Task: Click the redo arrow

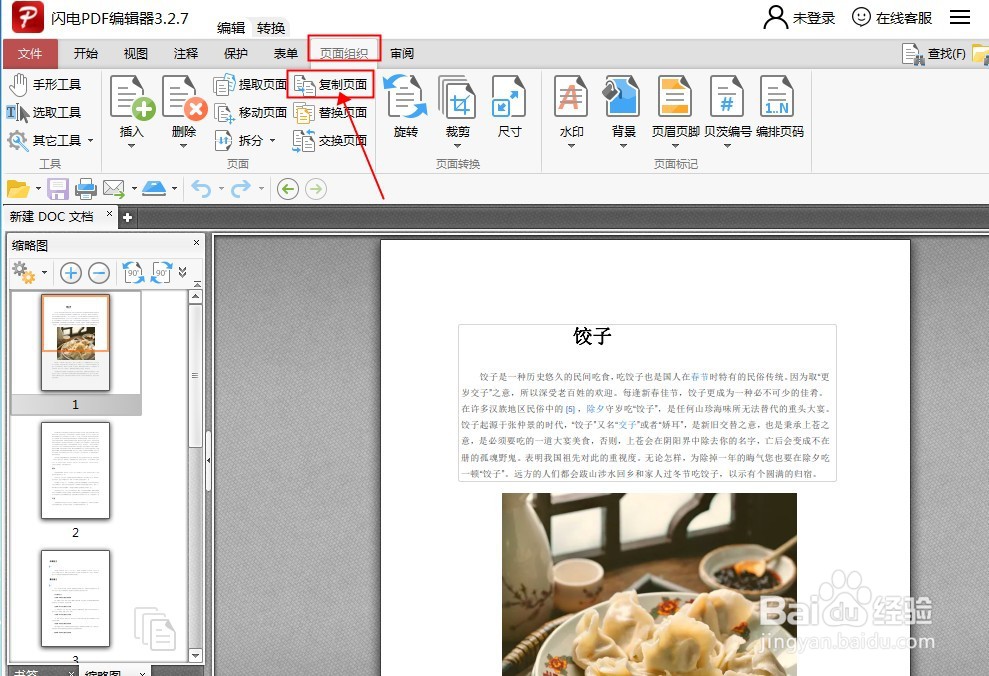Action: coord(241,189)
